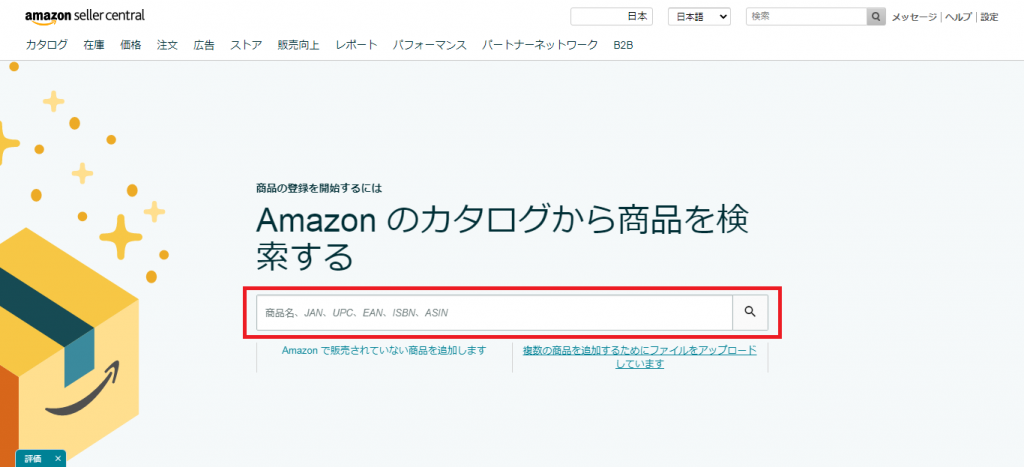Open the 日本語 language dropdown
This screenshot has height=467, width=1024.
tap(699, 17)
